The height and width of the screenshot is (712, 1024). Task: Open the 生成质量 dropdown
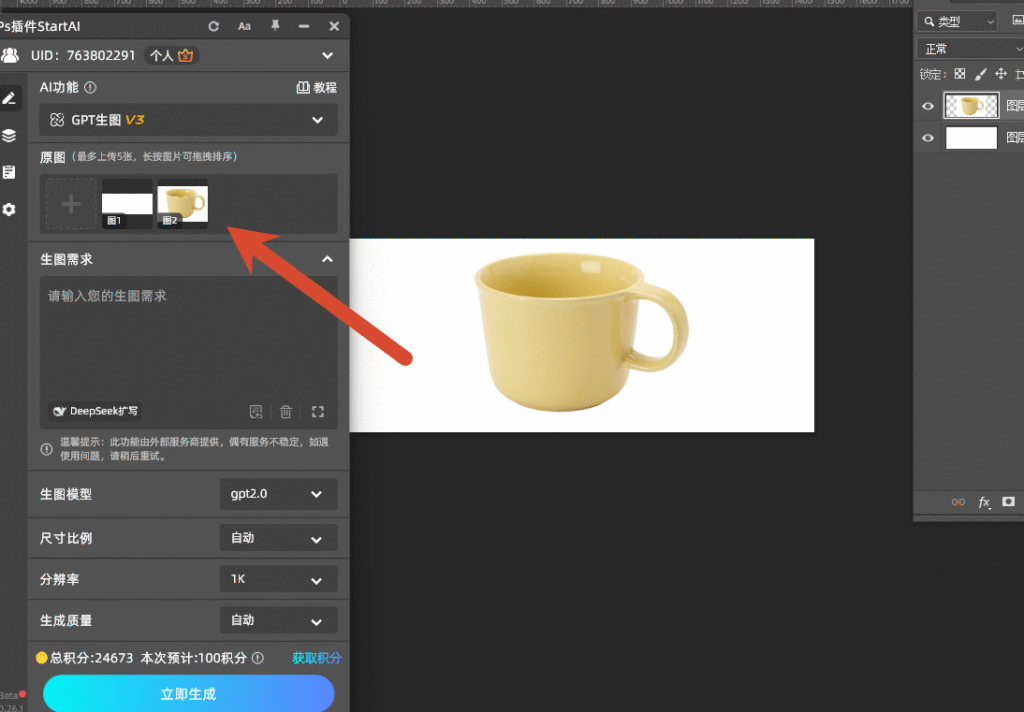(278, 621)
